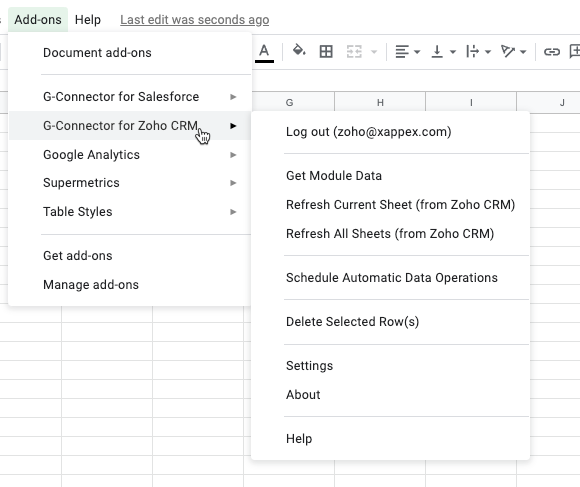
Task: Choose Get Module Data
Action: (390, 176)
